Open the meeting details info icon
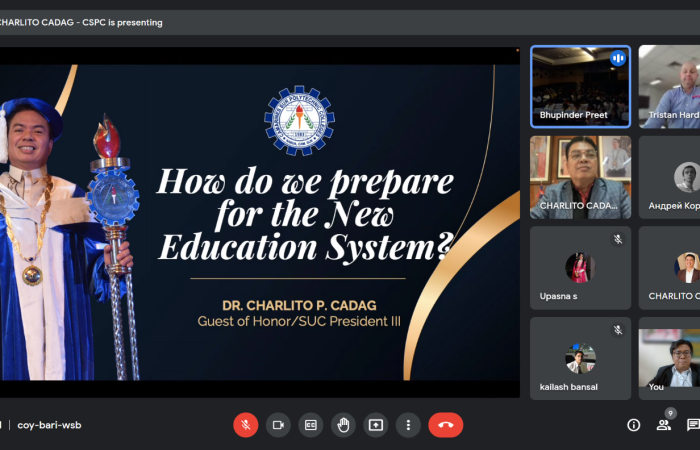700x450 pixels. pos(633,425)
